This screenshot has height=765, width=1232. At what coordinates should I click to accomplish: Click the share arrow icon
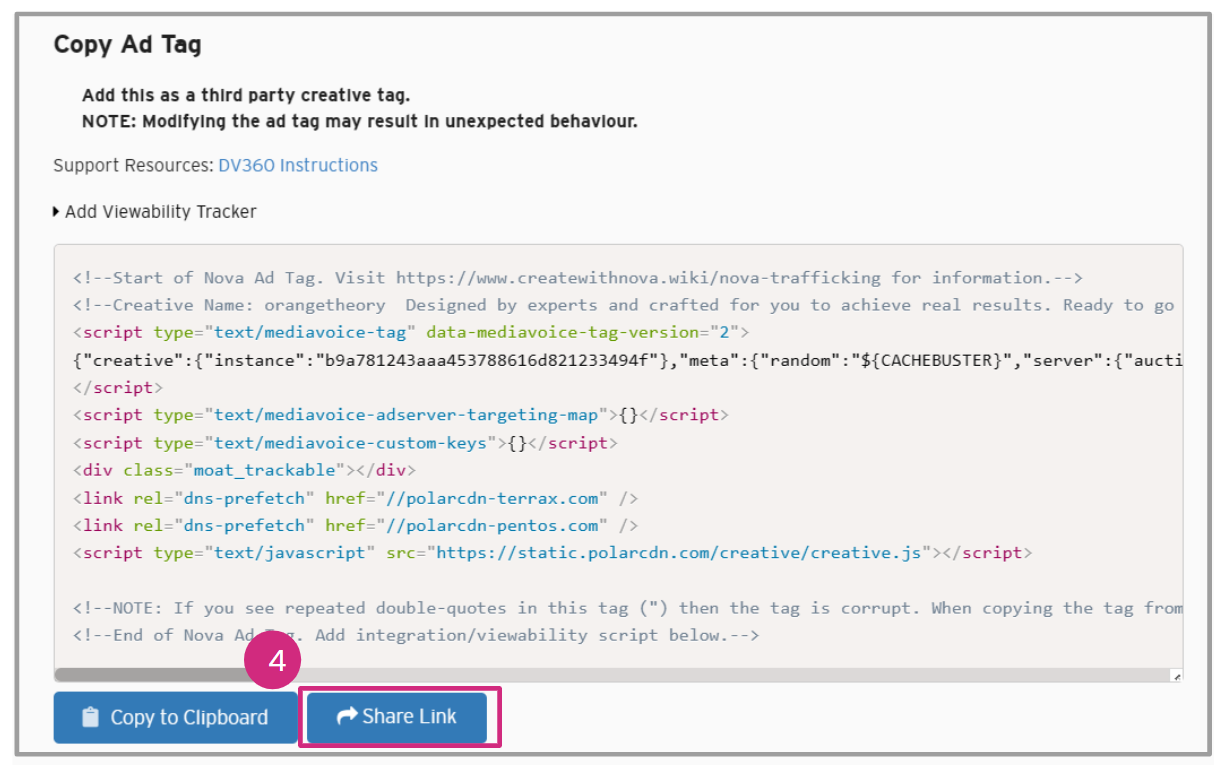coord(347,716)
